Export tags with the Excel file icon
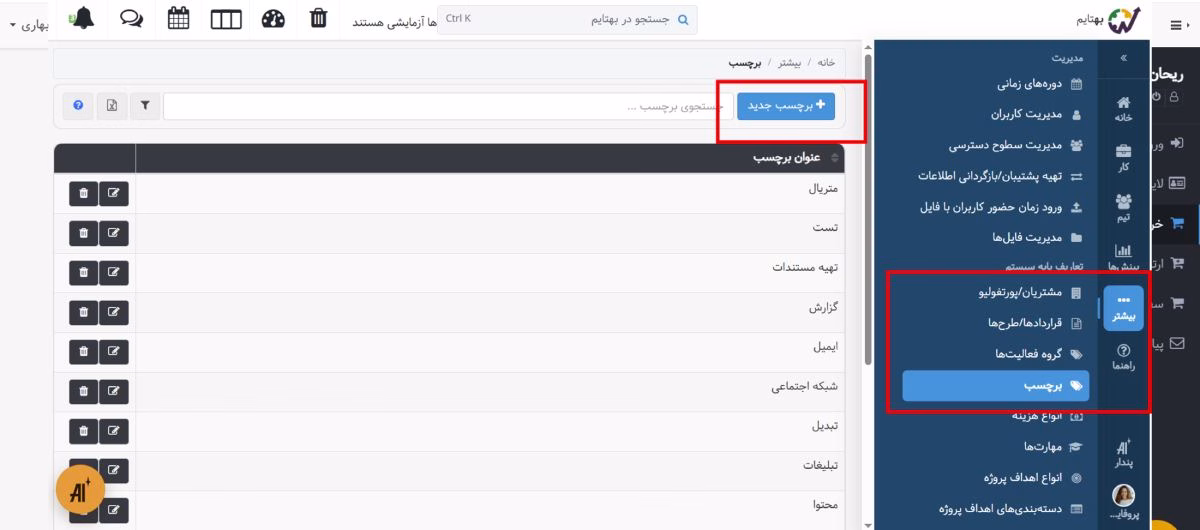The width and height of the screenshot is (1200, 530). 112,105
